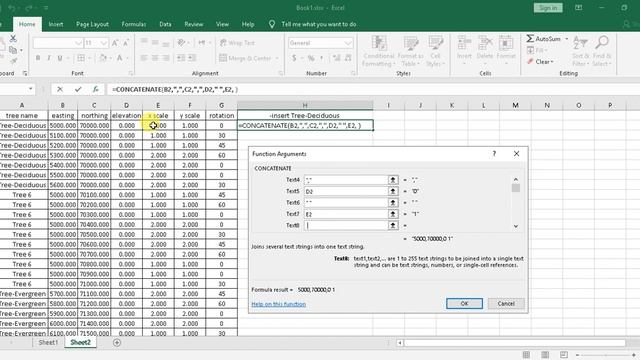The height and width of the screenshot is (360, 640).
Task: Close the Function Arguments dialog
Action: coord(516,154)
